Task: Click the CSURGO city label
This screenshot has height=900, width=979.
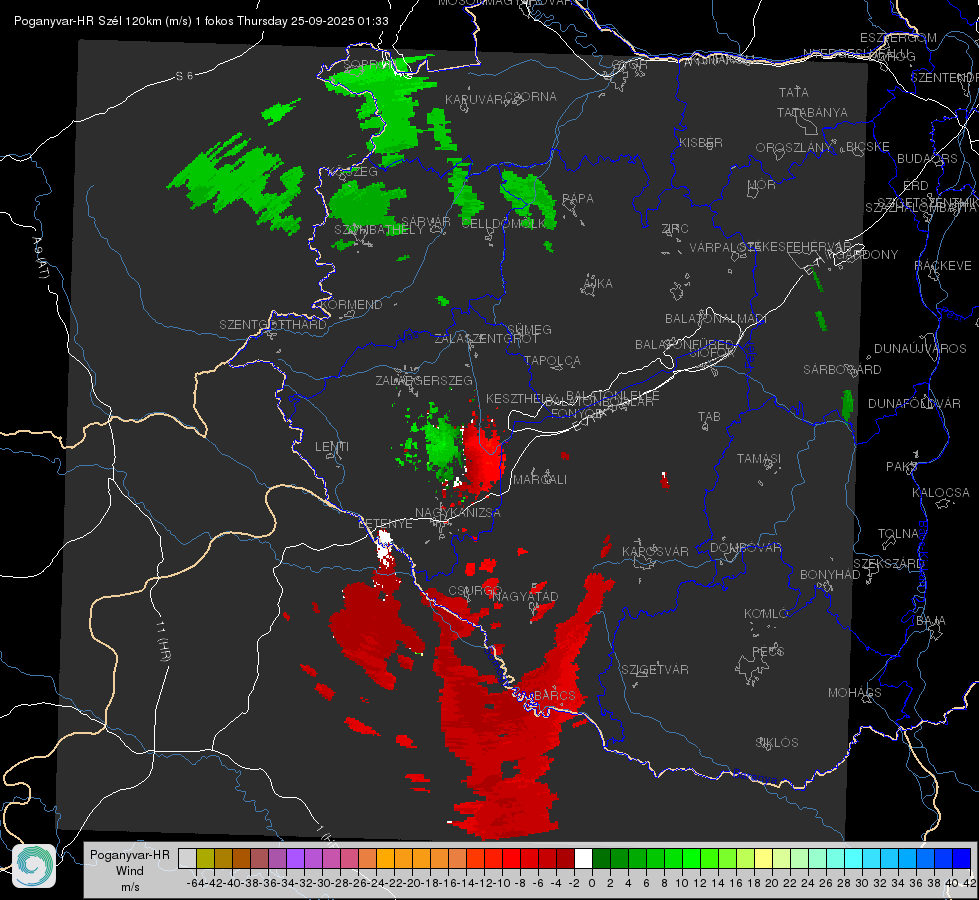Action: [x=475, y=591]
